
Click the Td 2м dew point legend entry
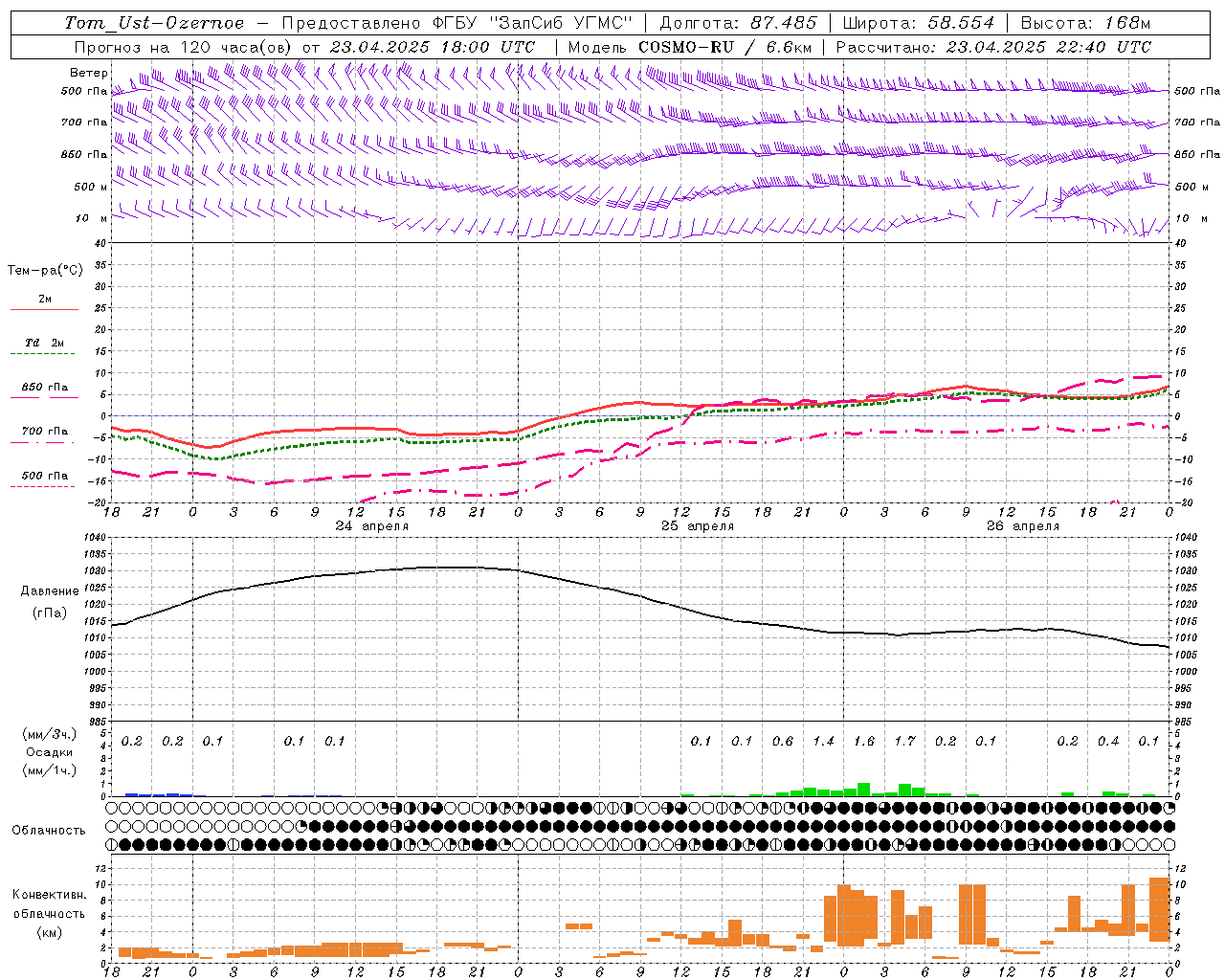[45, 343]
